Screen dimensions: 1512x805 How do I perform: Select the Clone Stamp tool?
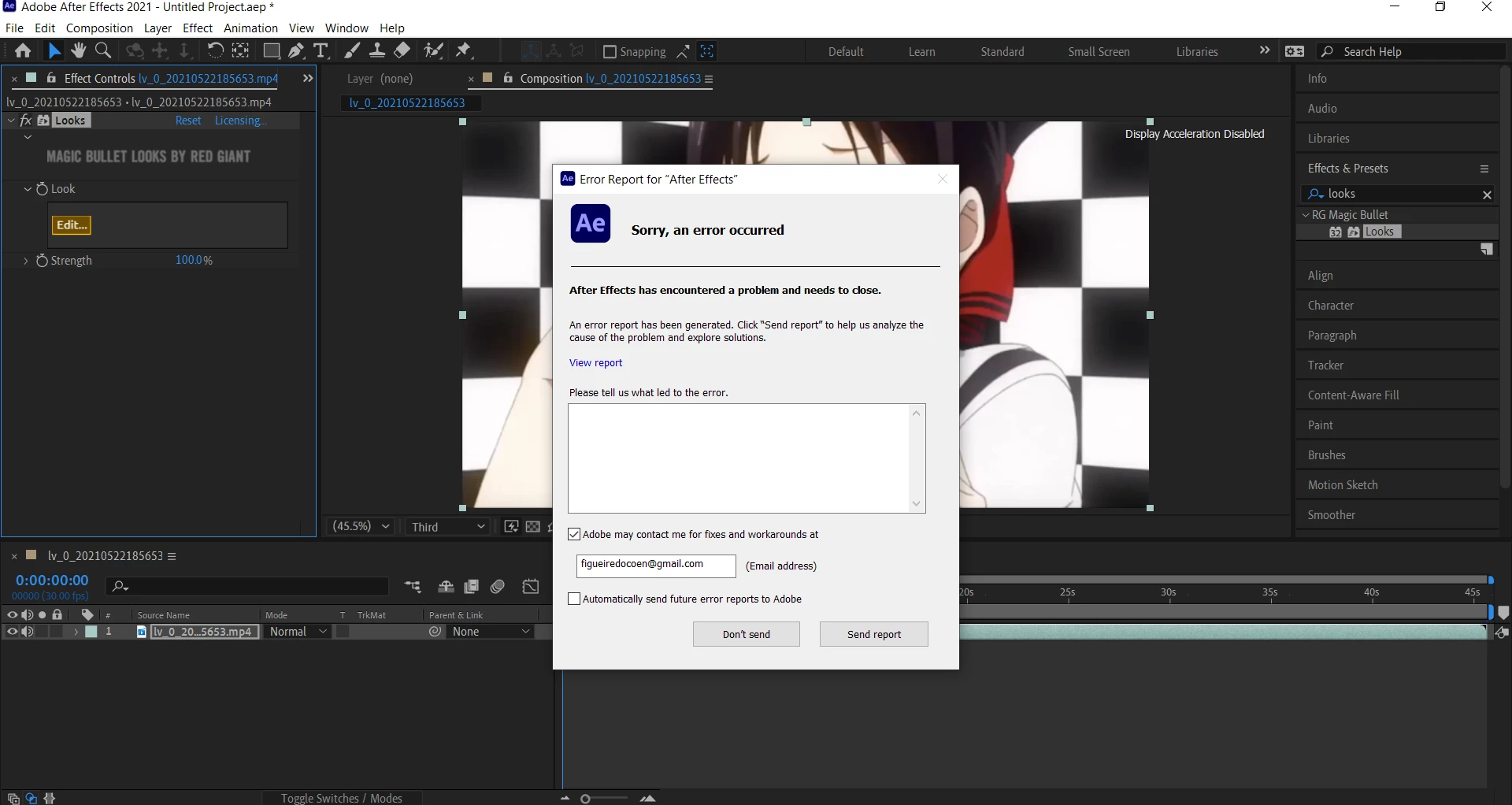377,51
